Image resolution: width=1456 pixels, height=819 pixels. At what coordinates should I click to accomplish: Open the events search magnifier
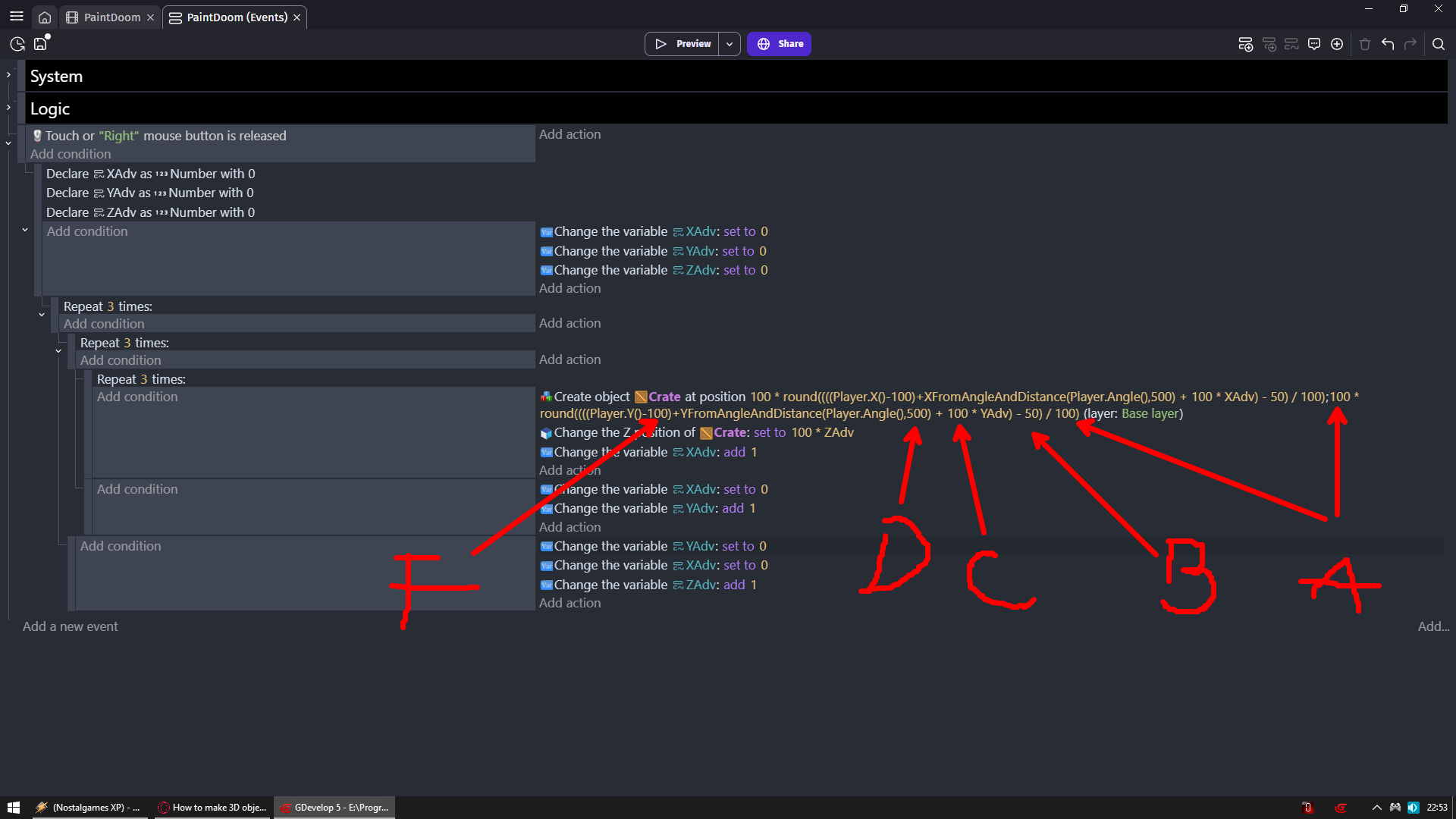coord(1438,44)
